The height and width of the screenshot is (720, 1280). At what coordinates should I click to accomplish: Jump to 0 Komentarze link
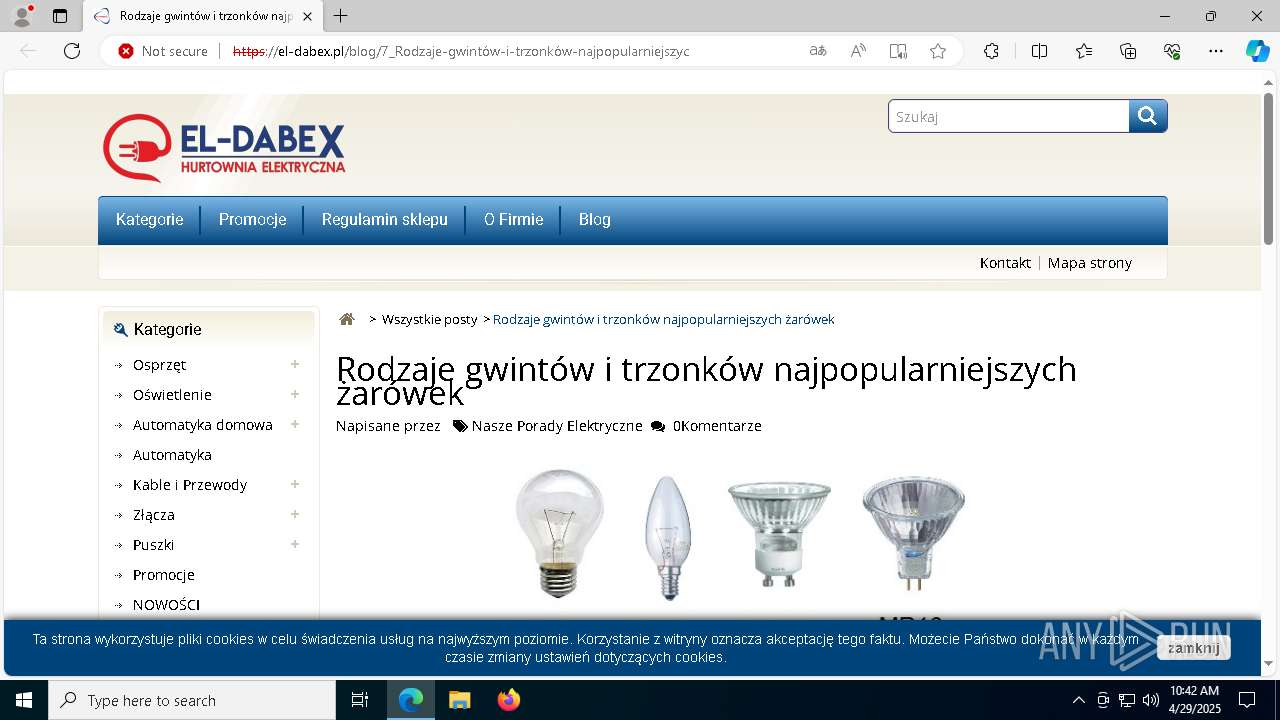(717, 426)
